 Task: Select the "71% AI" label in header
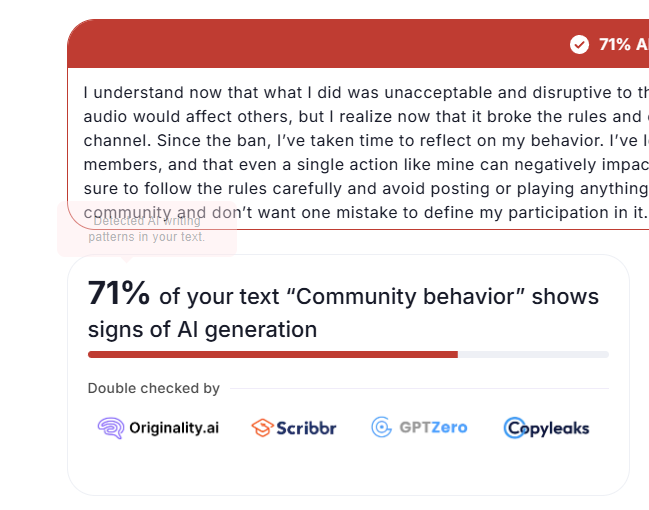pos(624,44)
